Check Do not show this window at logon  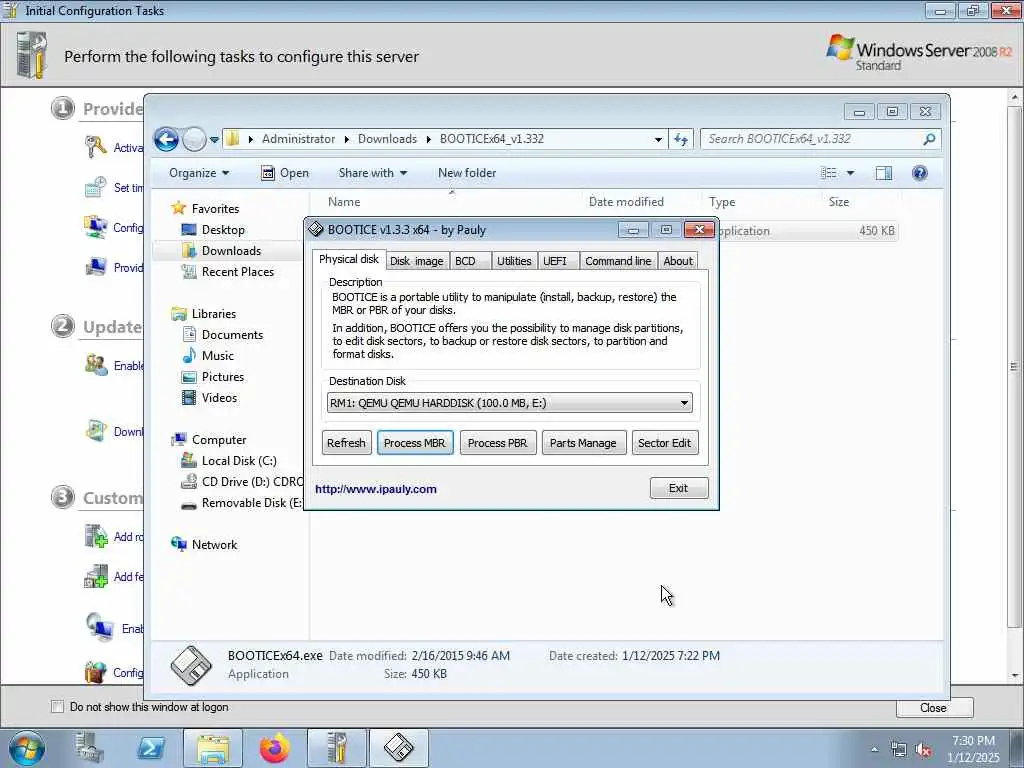click(57, 707)
